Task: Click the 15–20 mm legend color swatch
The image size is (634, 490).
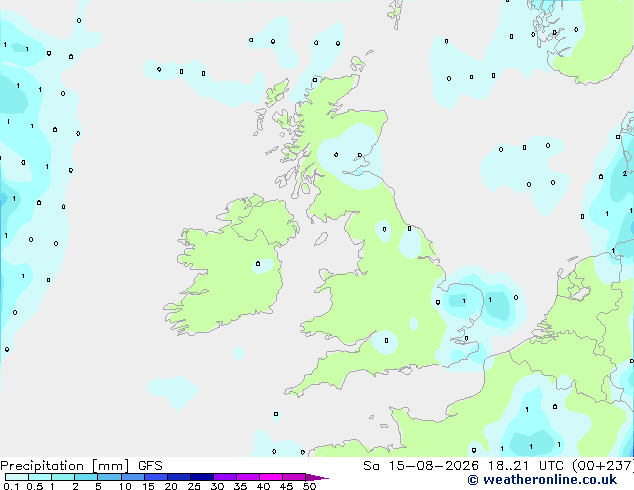Action: click(x=156, y=477)
